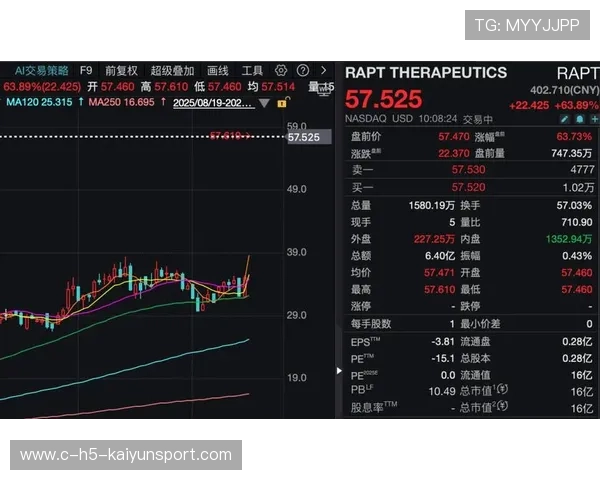
Task: Select the F9 toolbar item
Action: (86, 70)
